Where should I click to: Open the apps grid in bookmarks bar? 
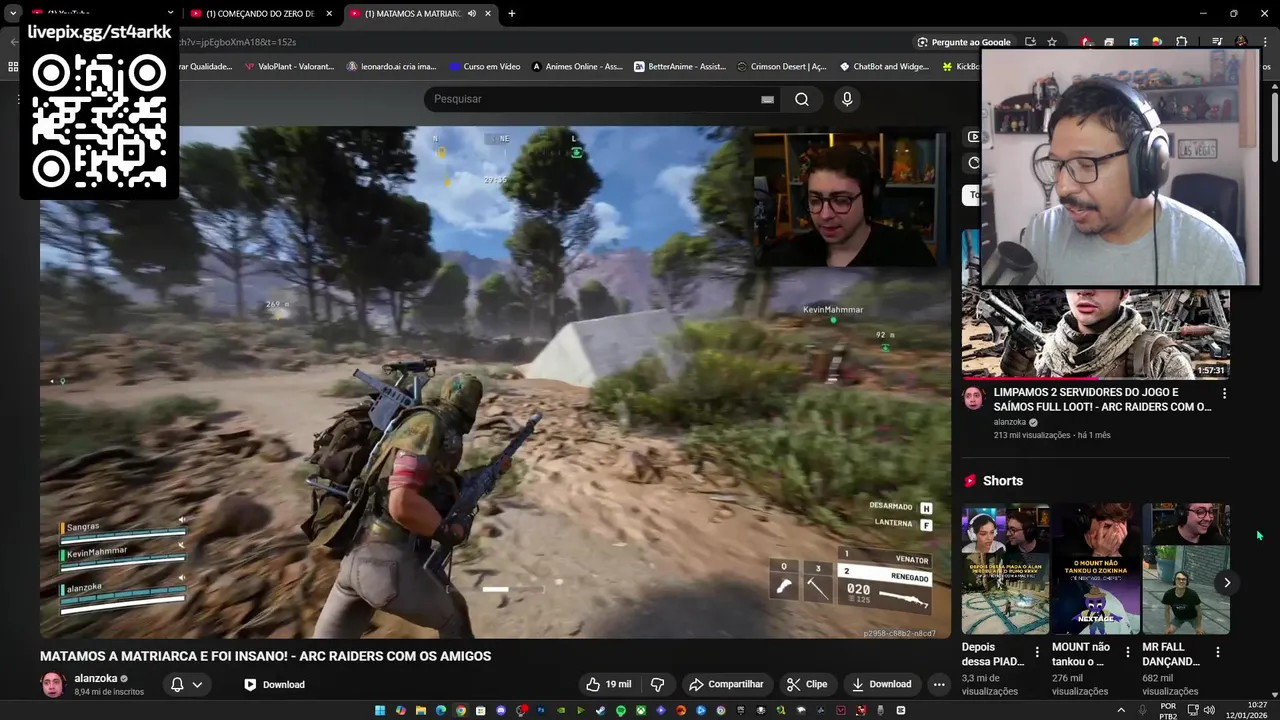click(x=13, y=67)
